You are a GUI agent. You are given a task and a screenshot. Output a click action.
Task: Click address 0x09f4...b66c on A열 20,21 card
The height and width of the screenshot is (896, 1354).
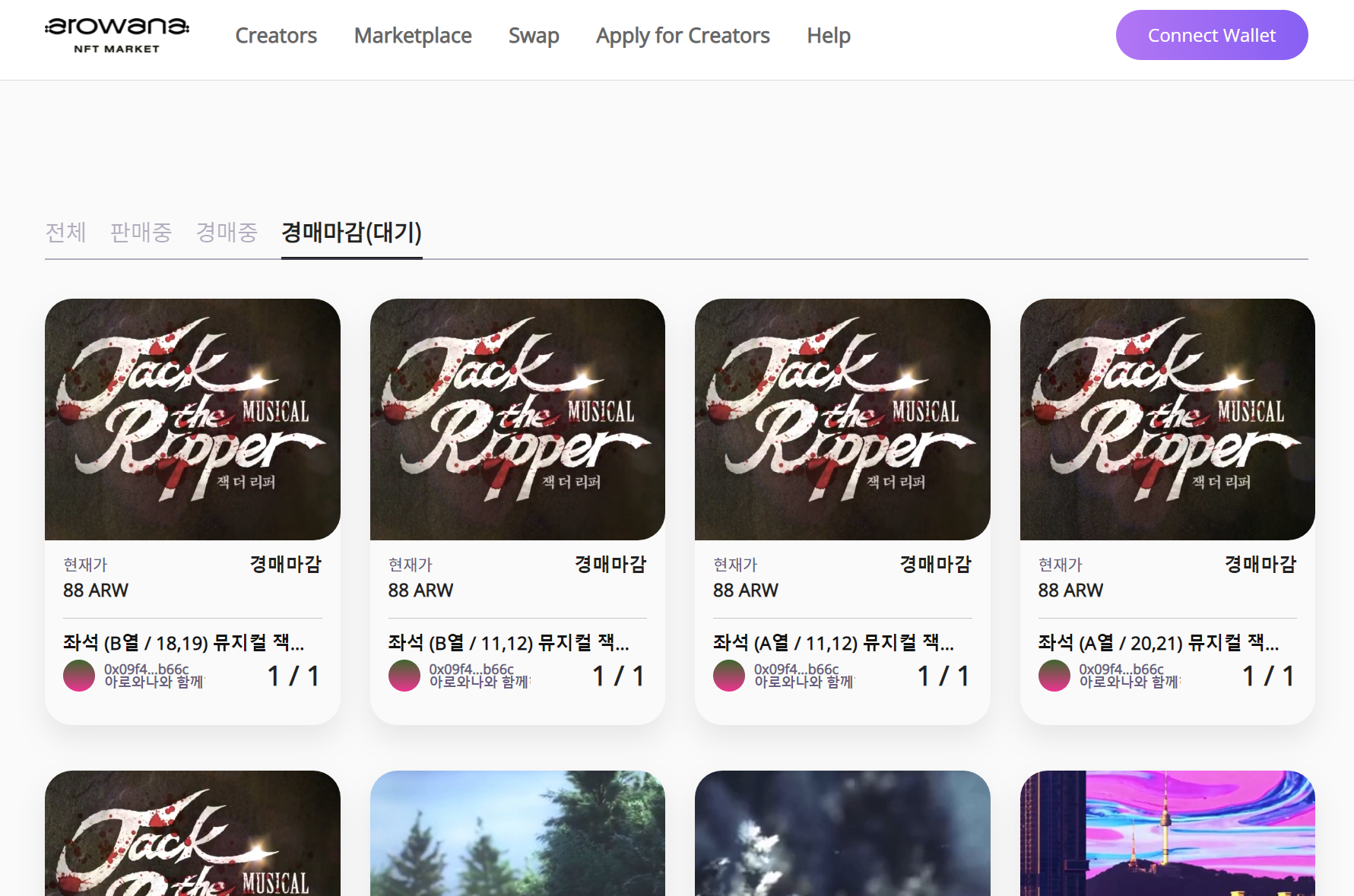tap(1121, 669)
